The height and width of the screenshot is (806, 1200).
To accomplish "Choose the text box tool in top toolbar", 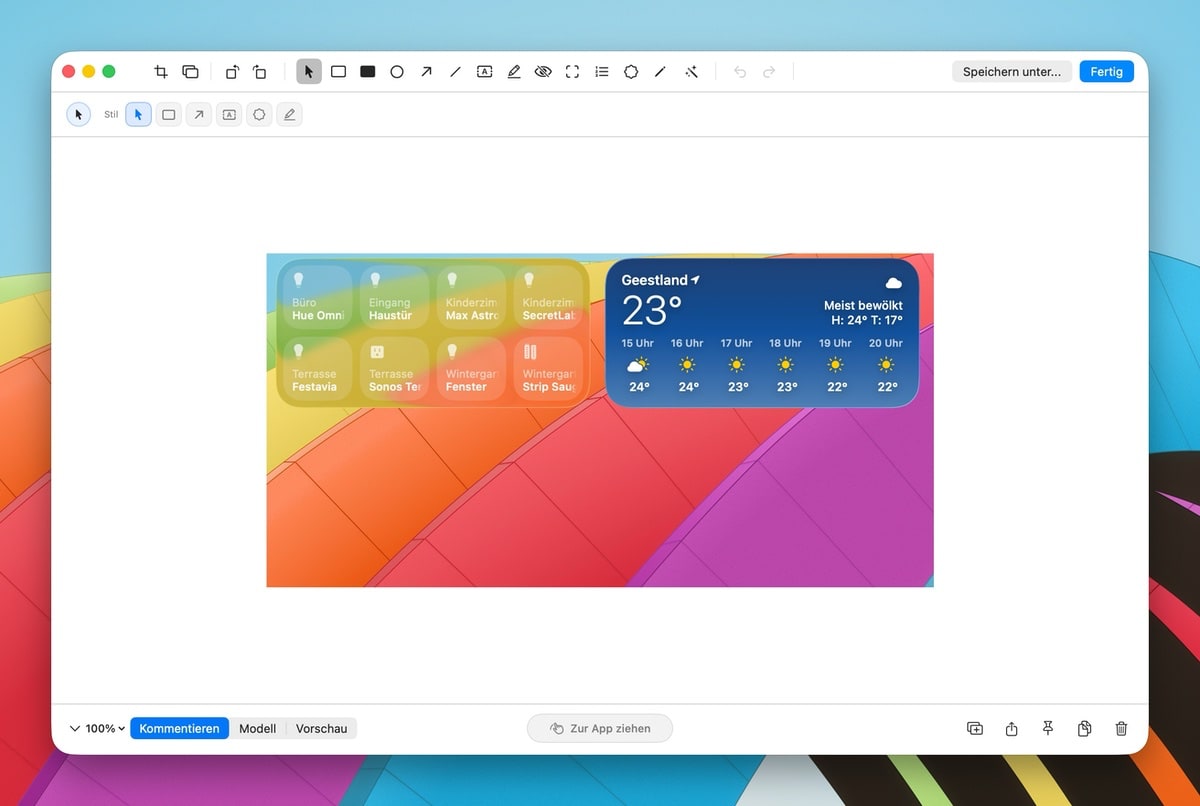I will pos(484,72).
